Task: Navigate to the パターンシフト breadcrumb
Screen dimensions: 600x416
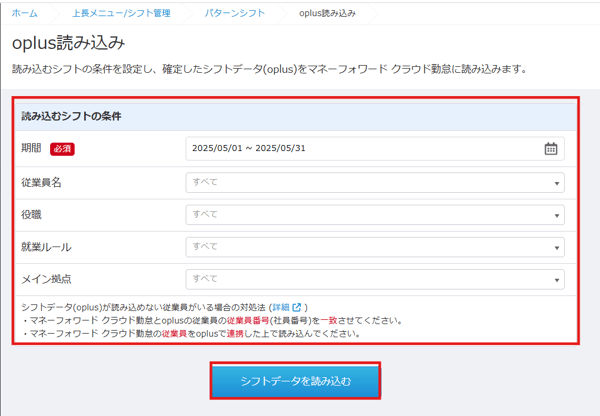Action: pyautogui.click(x=235, y=13)
